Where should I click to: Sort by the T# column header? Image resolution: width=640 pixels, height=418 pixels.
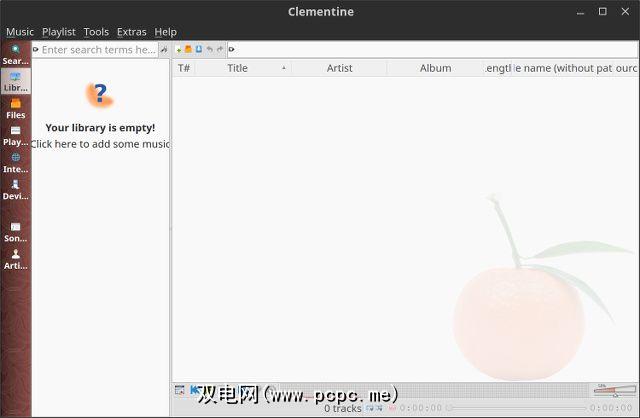(x=184, y=68)
